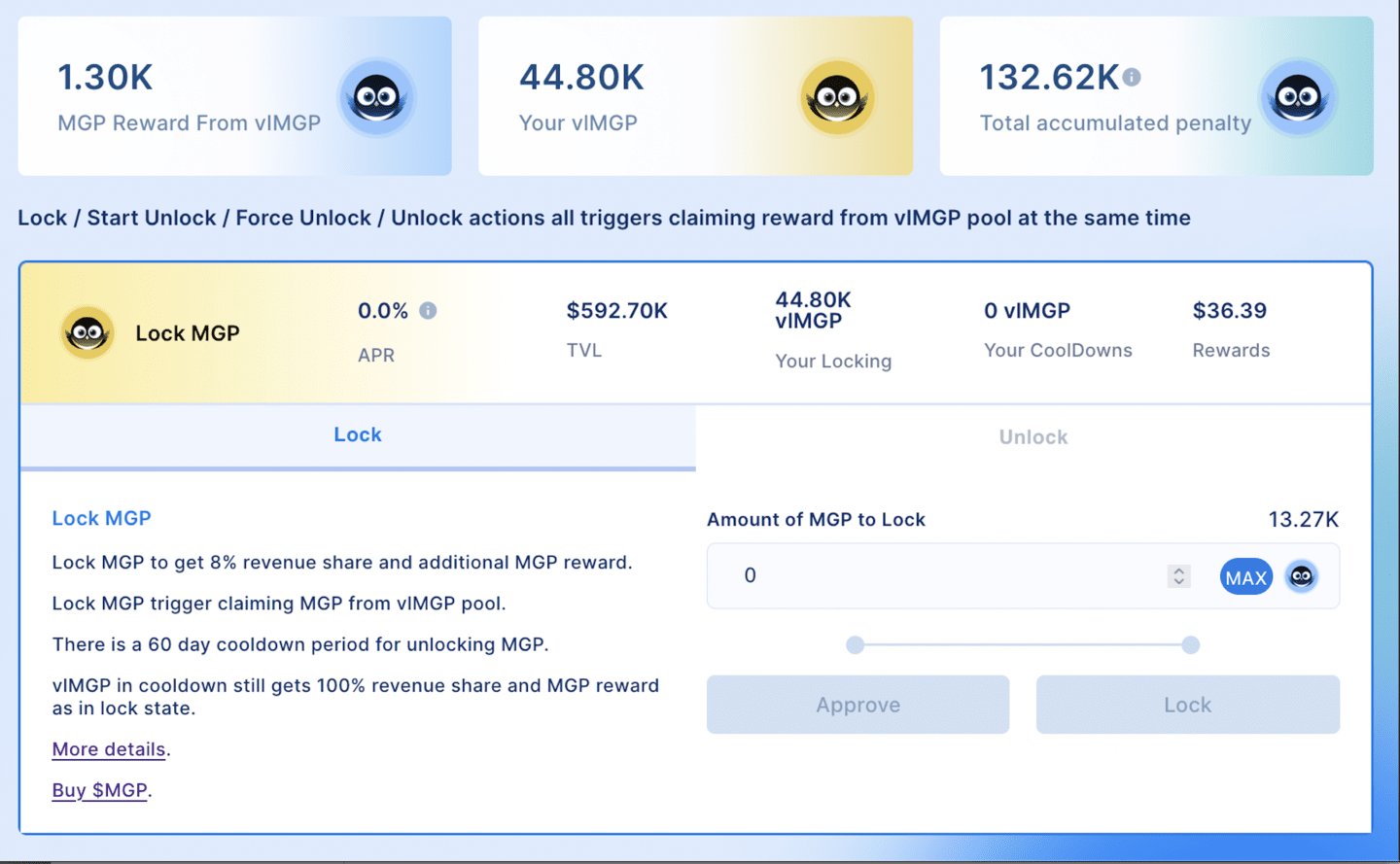Select the Lock tab
The height and width of the screenshot is (864, 1400).
click(358, 435)
